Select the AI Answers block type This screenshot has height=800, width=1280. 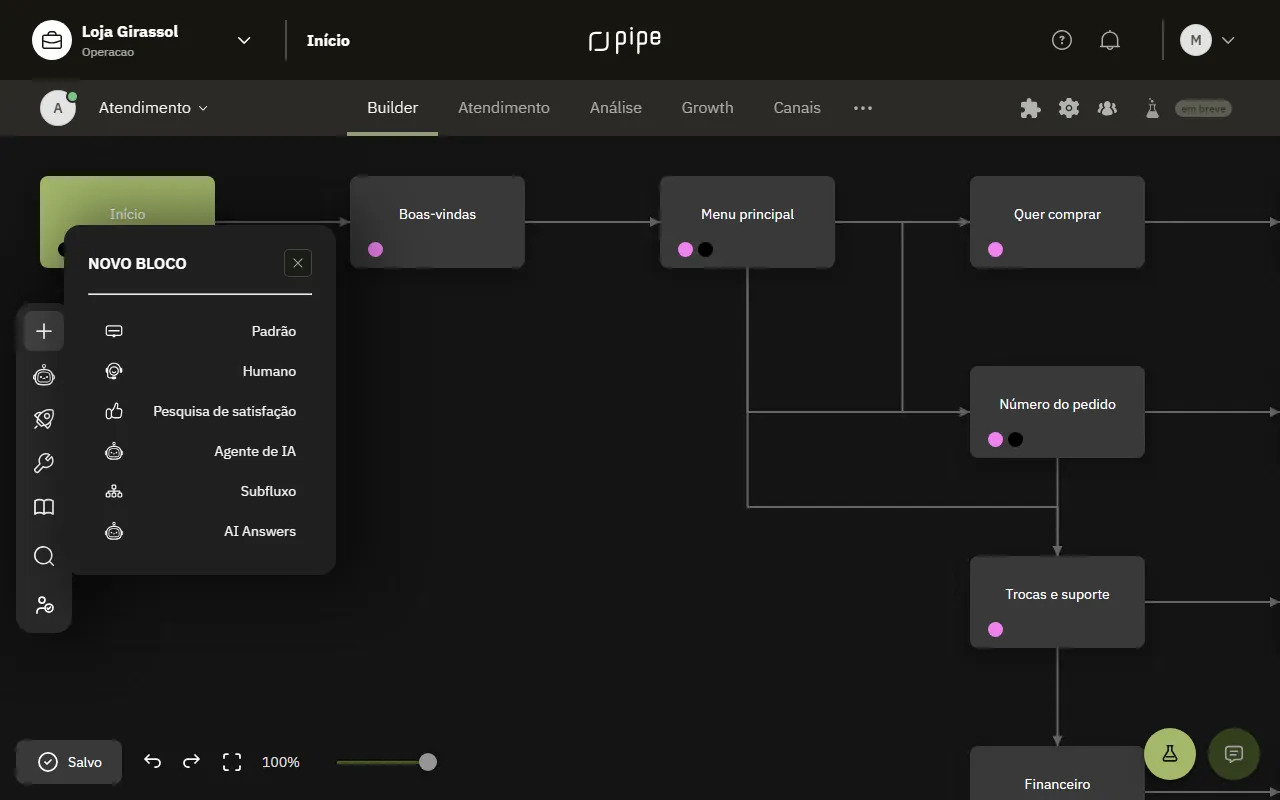point(200,531)
